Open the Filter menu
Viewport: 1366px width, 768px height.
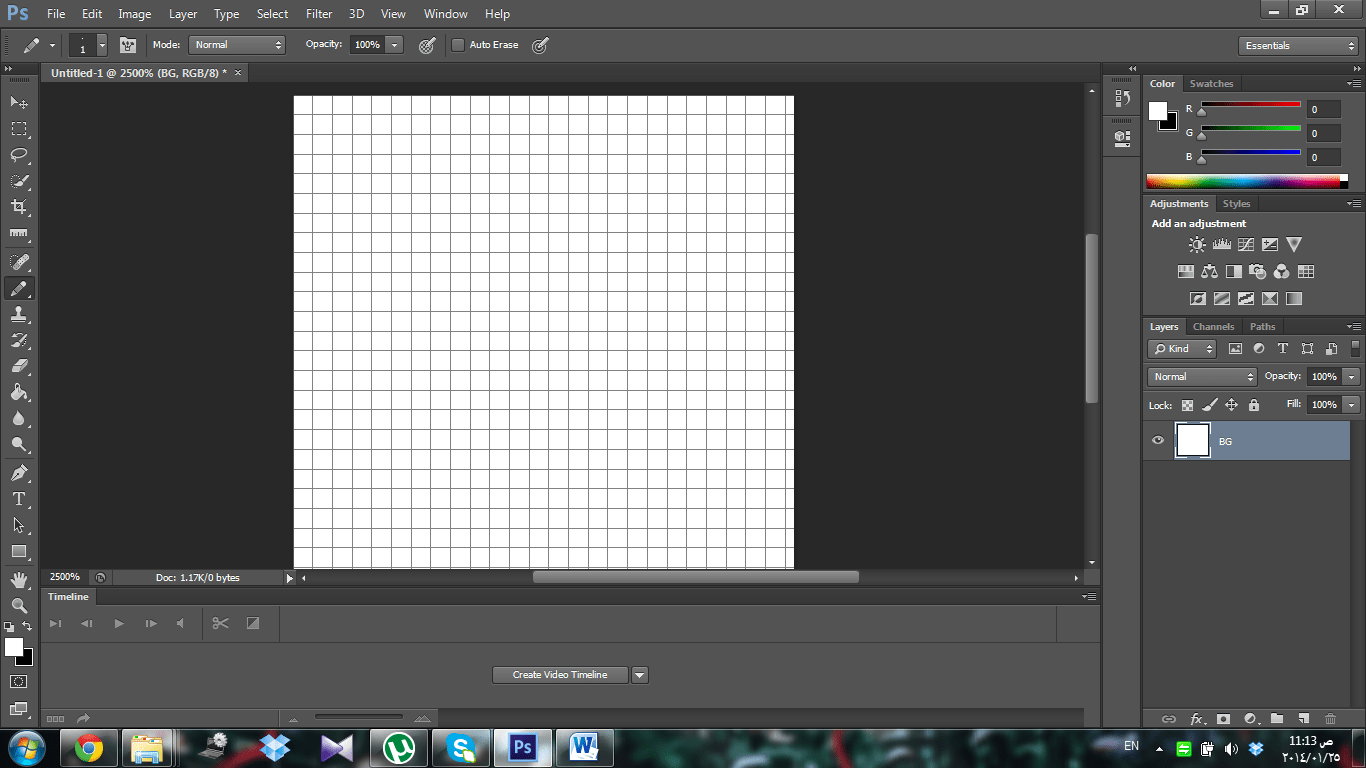pyautogui.click(x=318, y=13)
